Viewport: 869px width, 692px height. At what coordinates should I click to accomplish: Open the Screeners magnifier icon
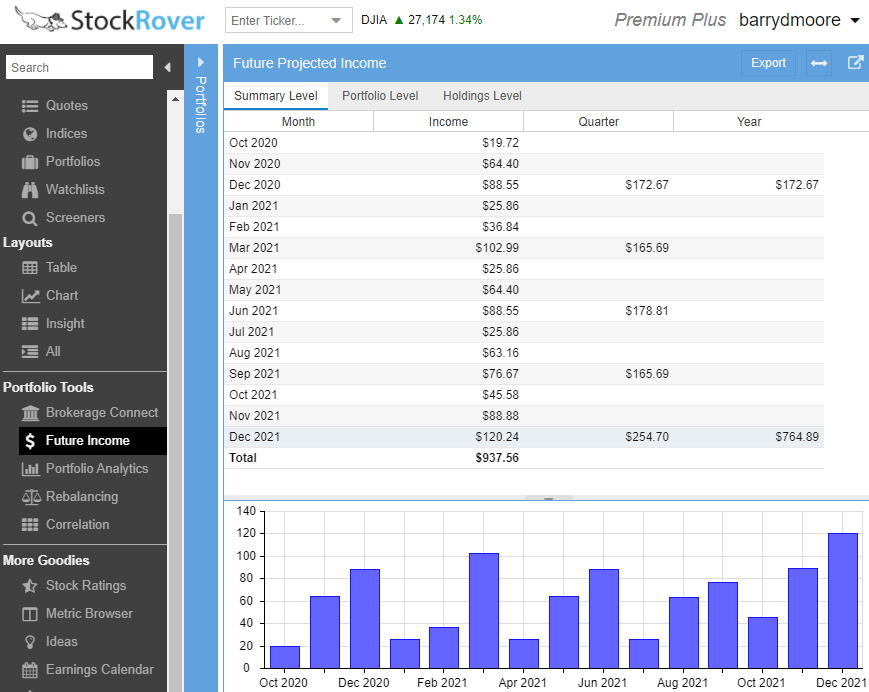tap(27, 217)
